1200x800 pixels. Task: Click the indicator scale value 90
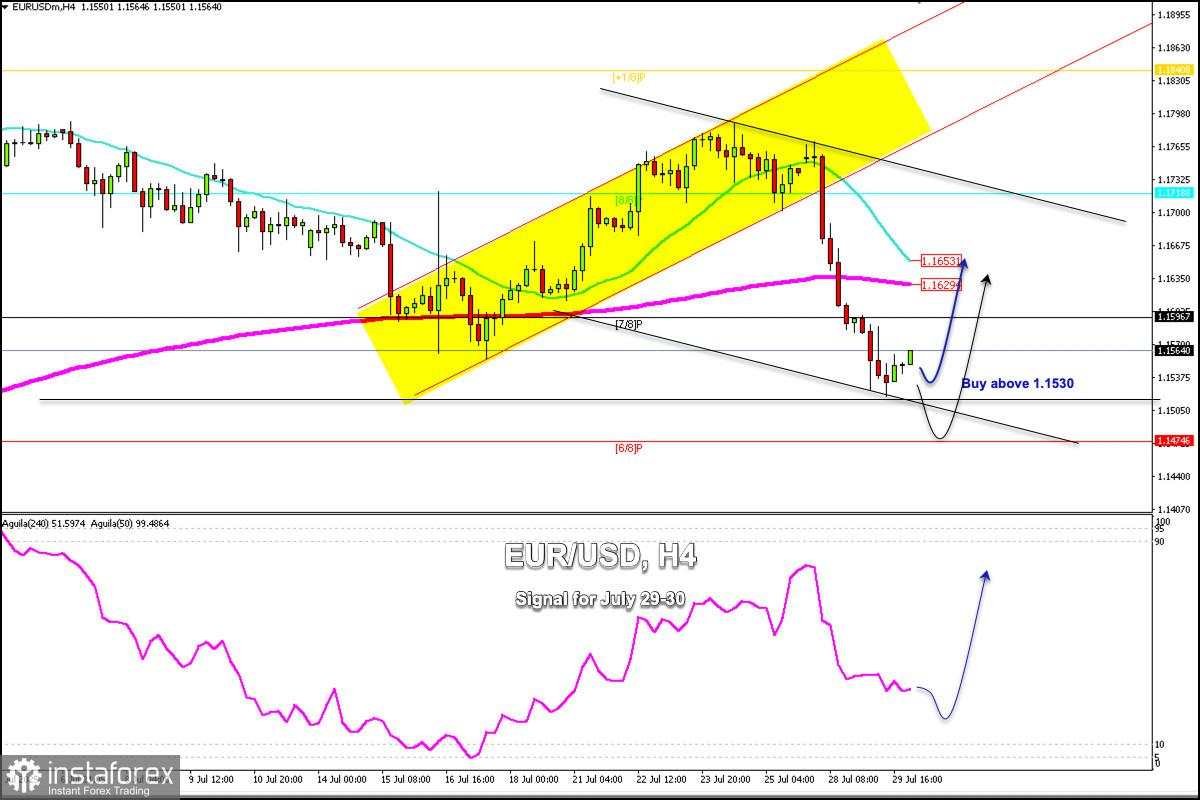pyautogui.click(x=1160, y=541)
